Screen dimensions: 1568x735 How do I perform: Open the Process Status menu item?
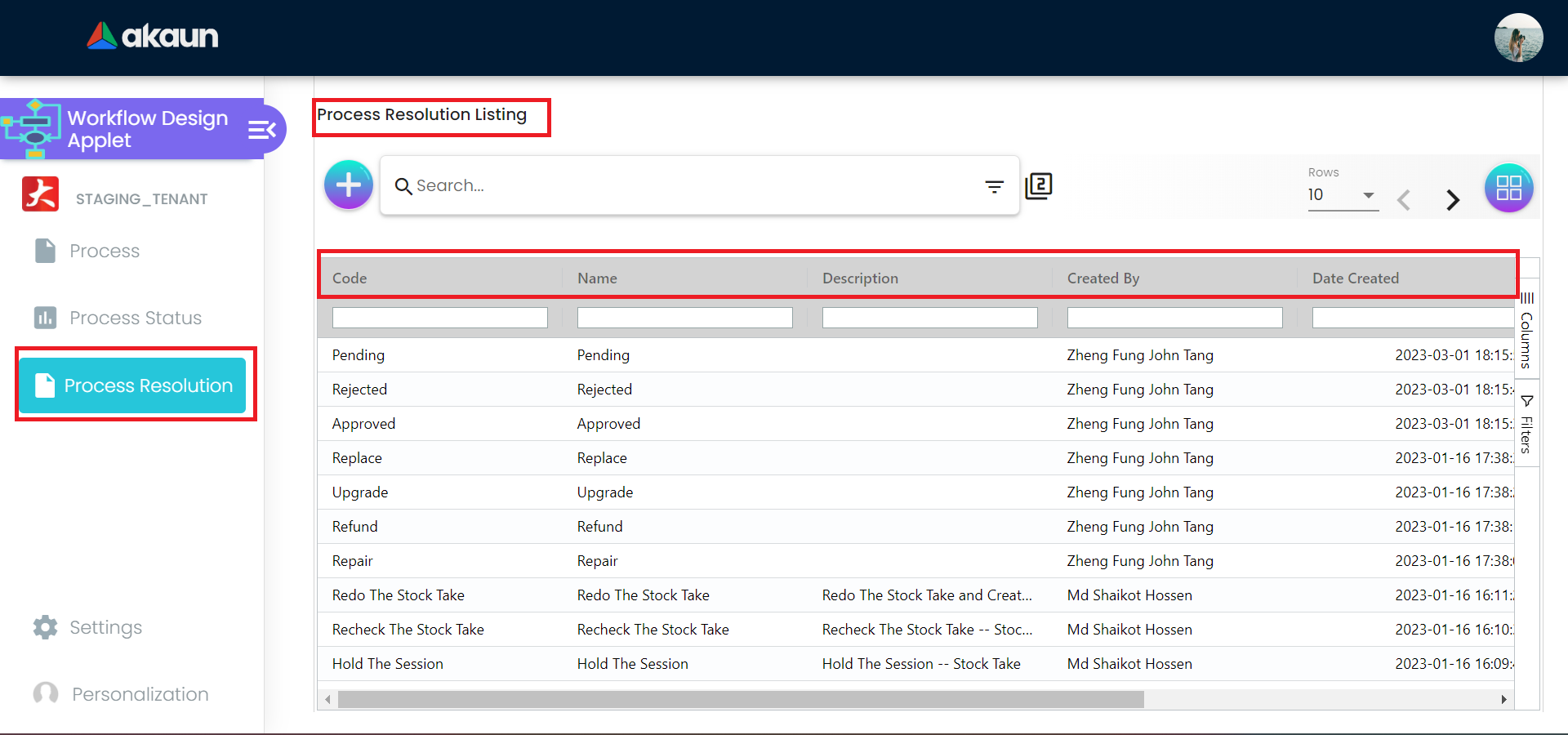pyautogui.click(x=135, y=318)
